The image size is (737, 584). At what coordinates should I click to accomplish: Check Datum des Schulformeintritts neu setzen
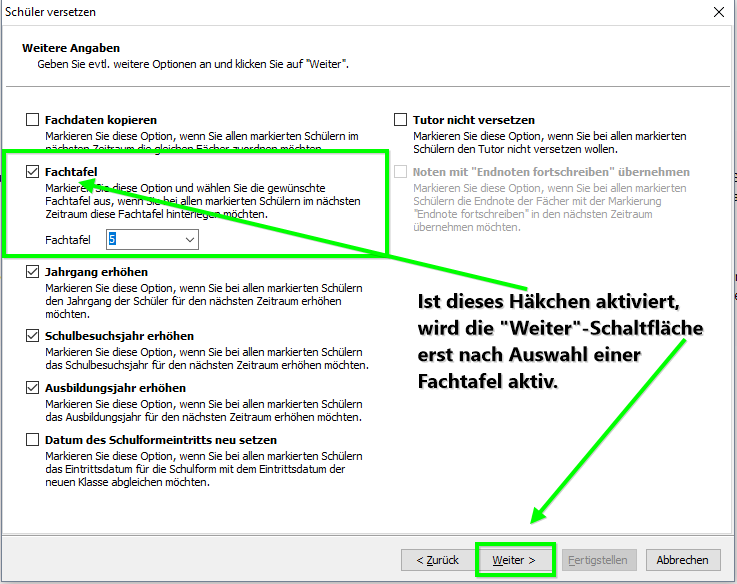click(x=32, y=440)
